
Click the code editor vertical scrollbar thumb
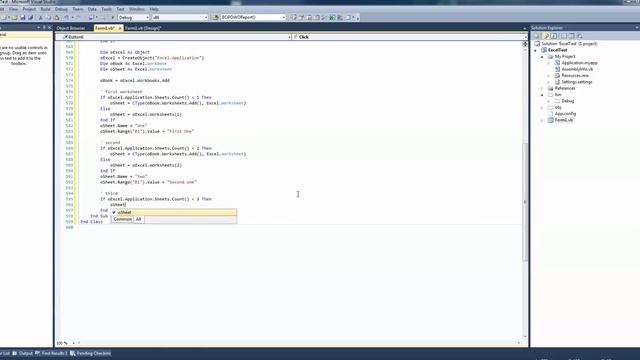(x=525, y=202)
